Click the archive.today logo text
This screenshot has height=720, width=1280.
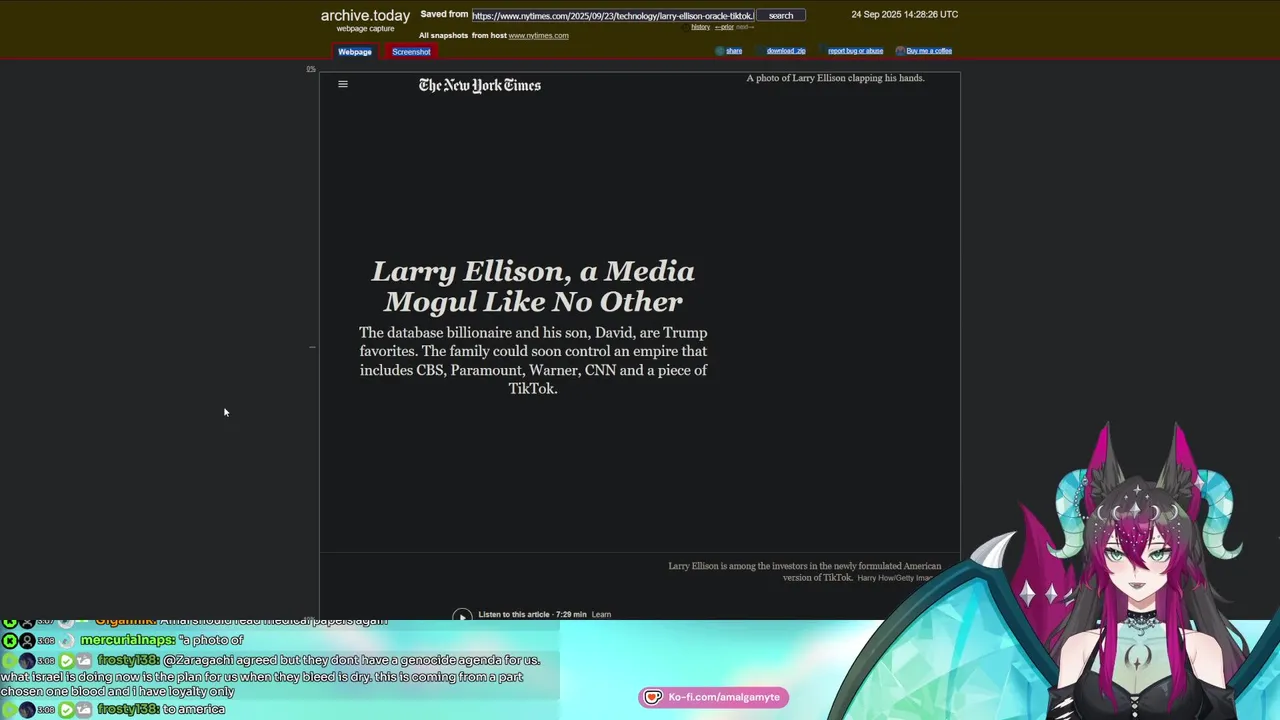(x=365, y=16)
